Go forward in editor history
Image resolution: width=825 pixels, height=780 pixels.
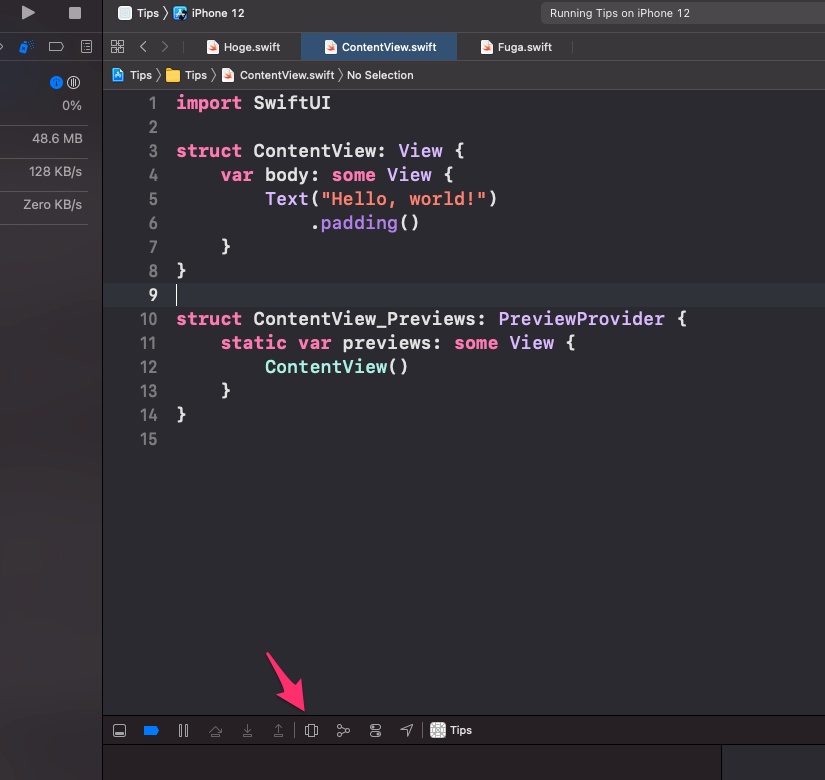[x=165, y=47]
